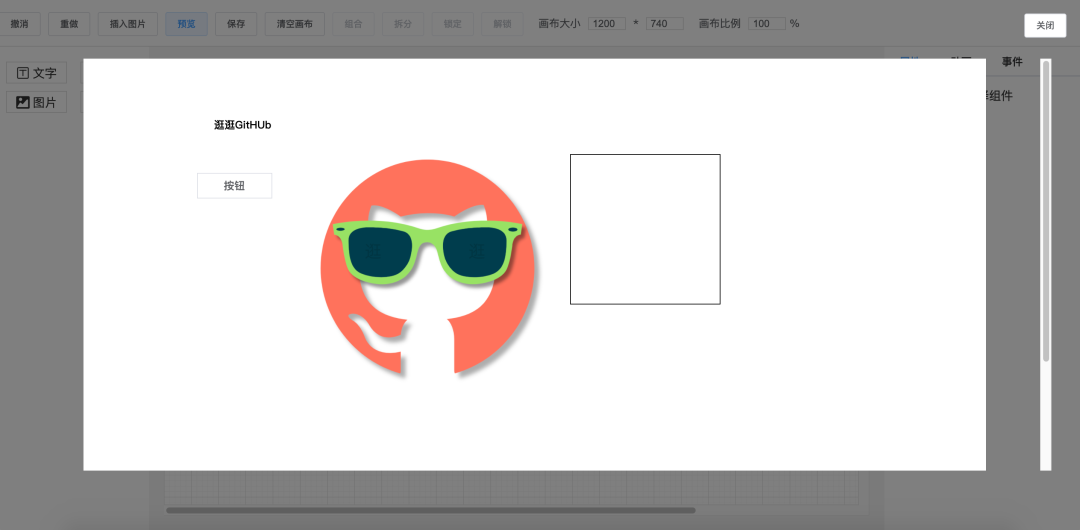1080x530 pixels.
Task: Click the GitHub cat with sunglasses image
Action: pos(428,269)
